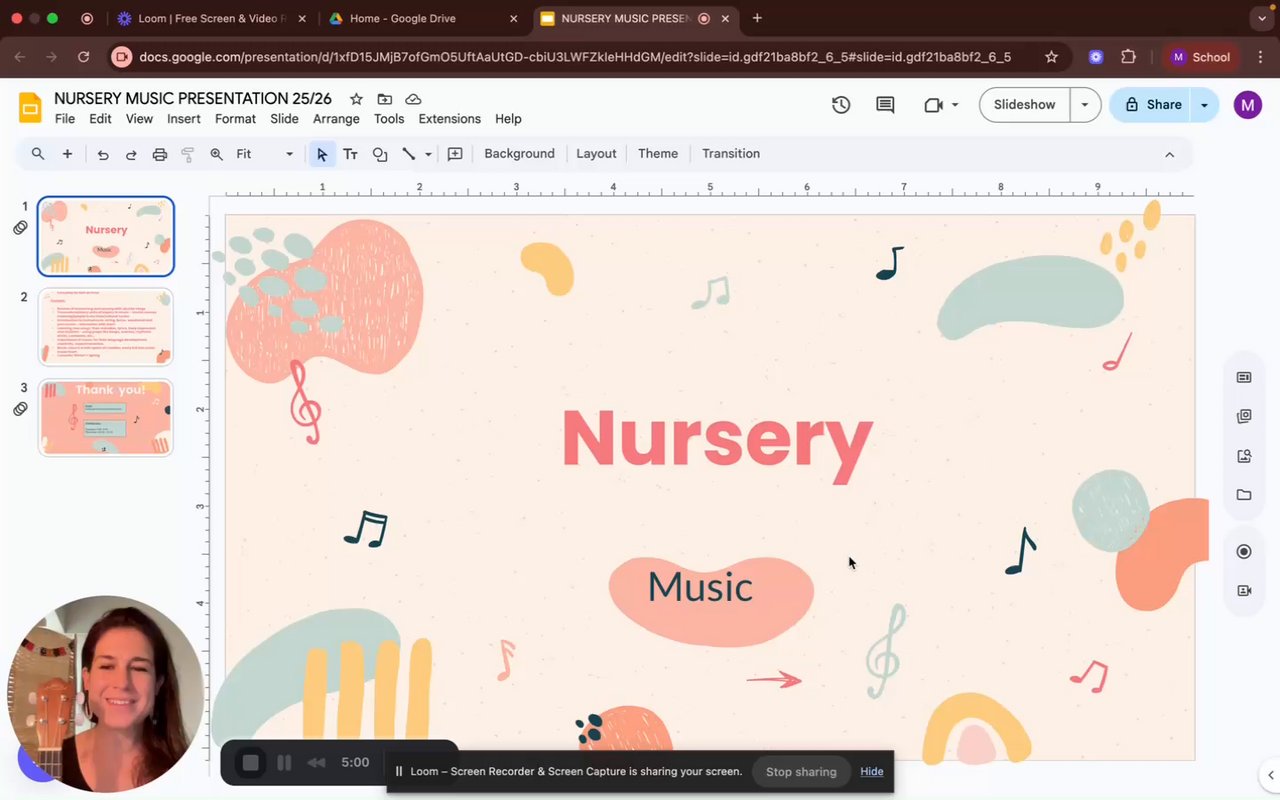Image resolution: width=1280 pixels, height=800 pixels.
Task: Open the Share options dropdown arrow
Action: point(1204,105)
